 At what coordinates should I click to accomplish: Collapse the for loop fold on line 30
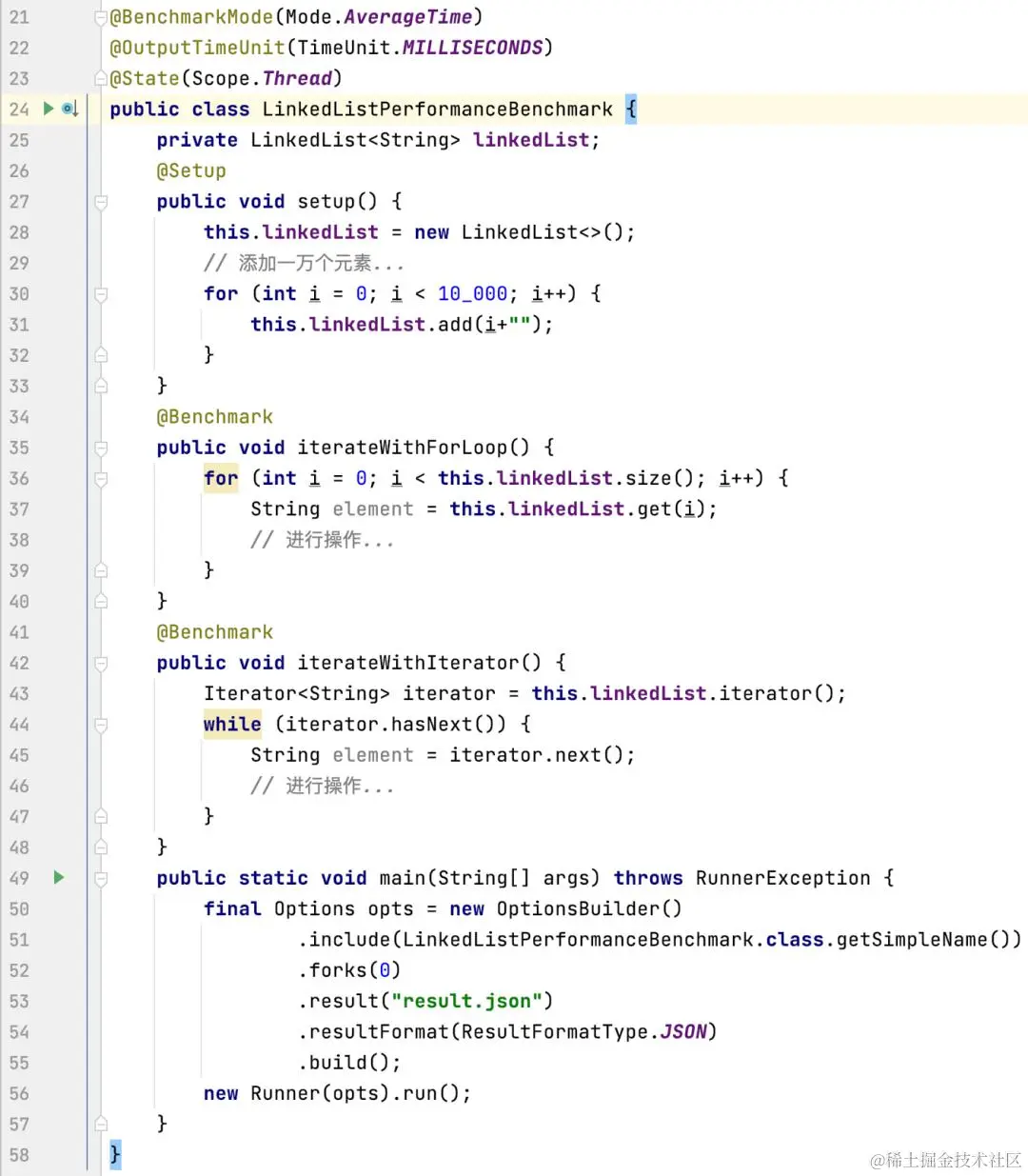(x=101, y=293)
